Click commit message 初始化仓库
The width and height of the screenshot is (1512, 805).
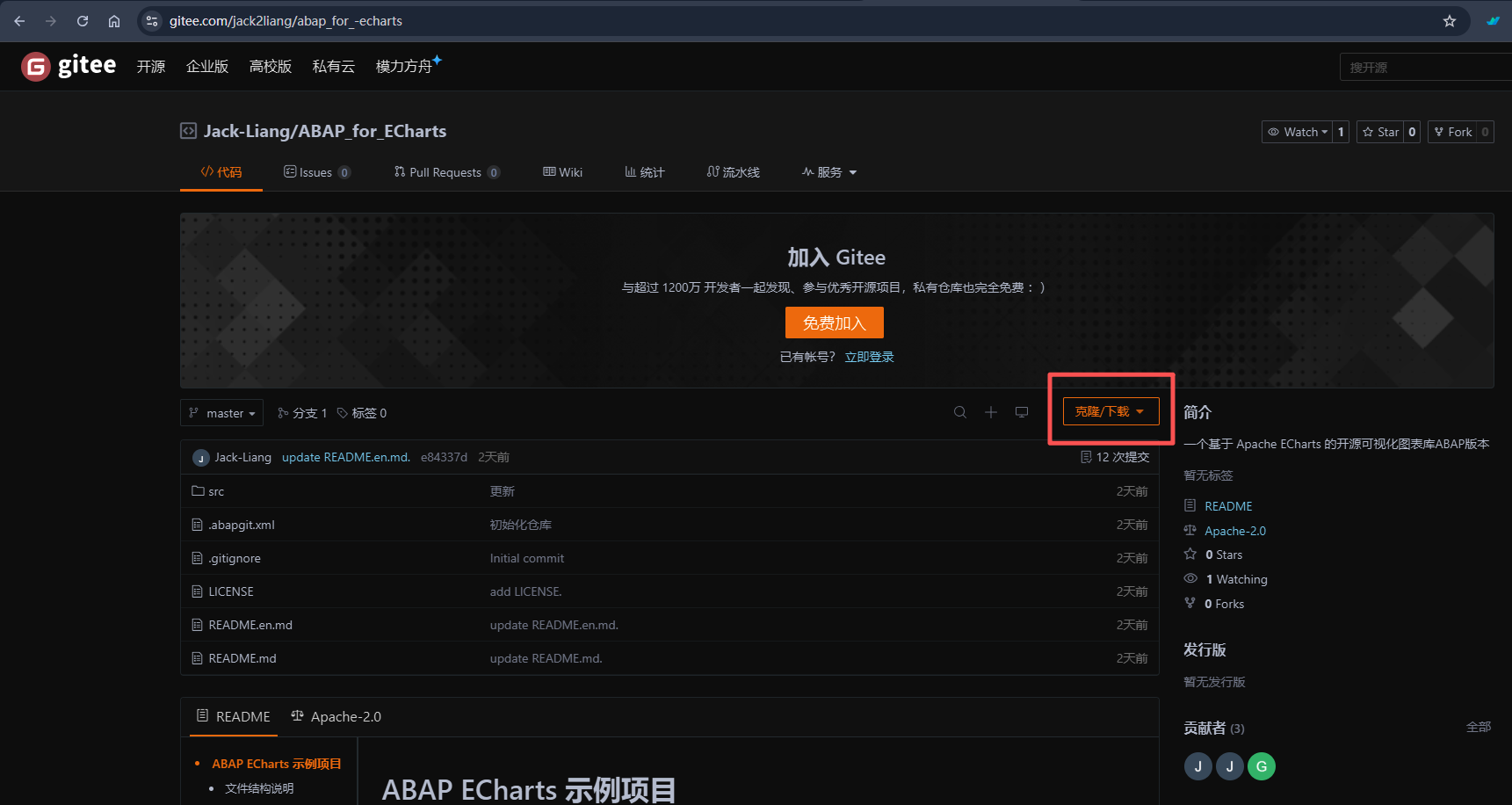[521, 525]
